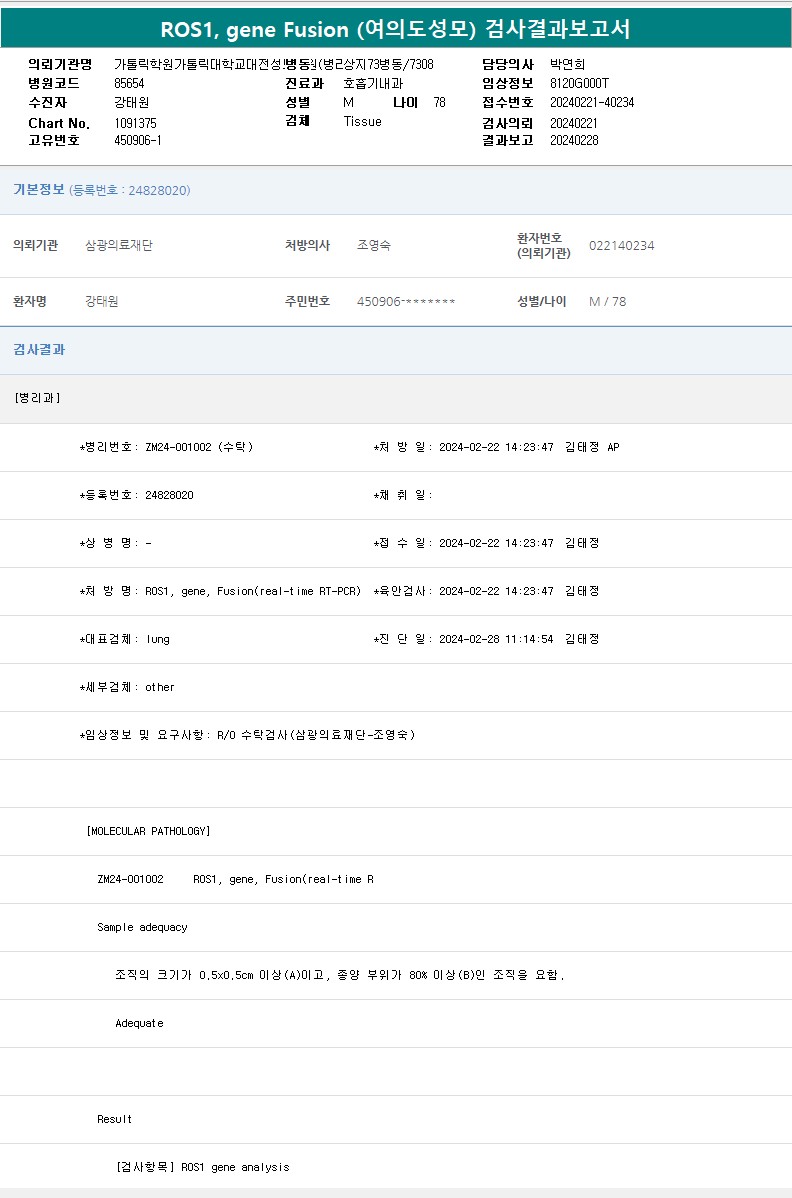Click the 대표검체 value lung
The width and height of the screenshot is (792, 1198).
point(158,639)
